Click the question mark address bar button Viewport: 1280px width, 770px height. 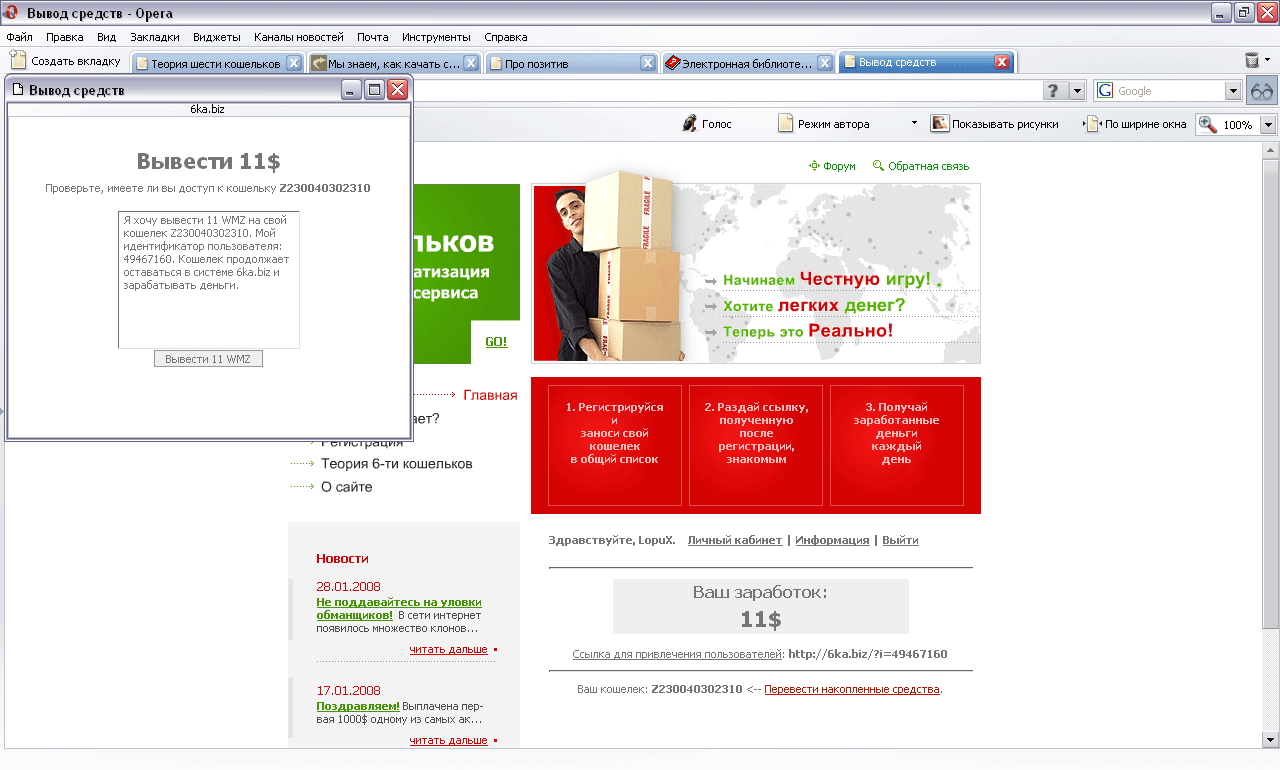[1055, 91]
